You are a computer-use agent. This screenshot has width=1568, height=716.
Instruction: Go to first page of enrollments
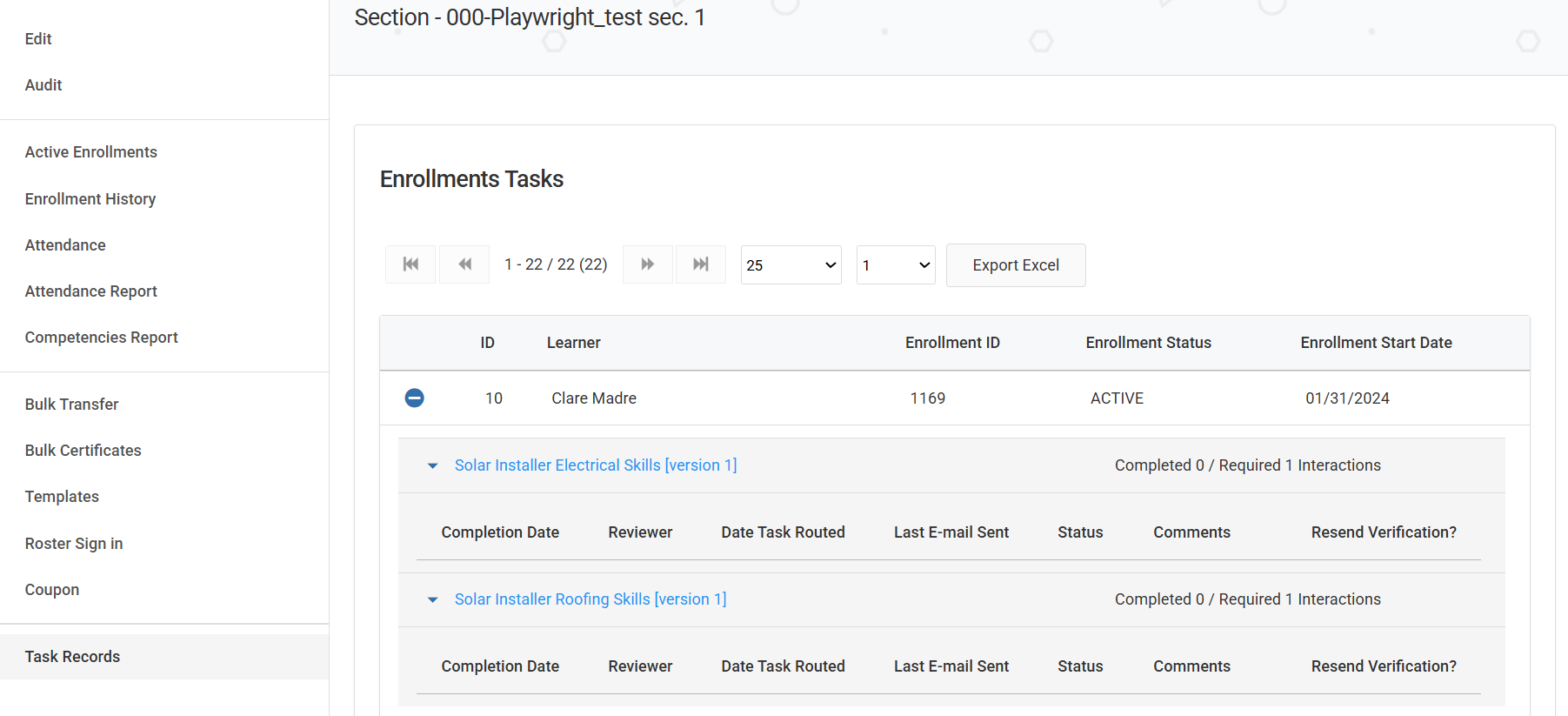(x=410, y=264)
